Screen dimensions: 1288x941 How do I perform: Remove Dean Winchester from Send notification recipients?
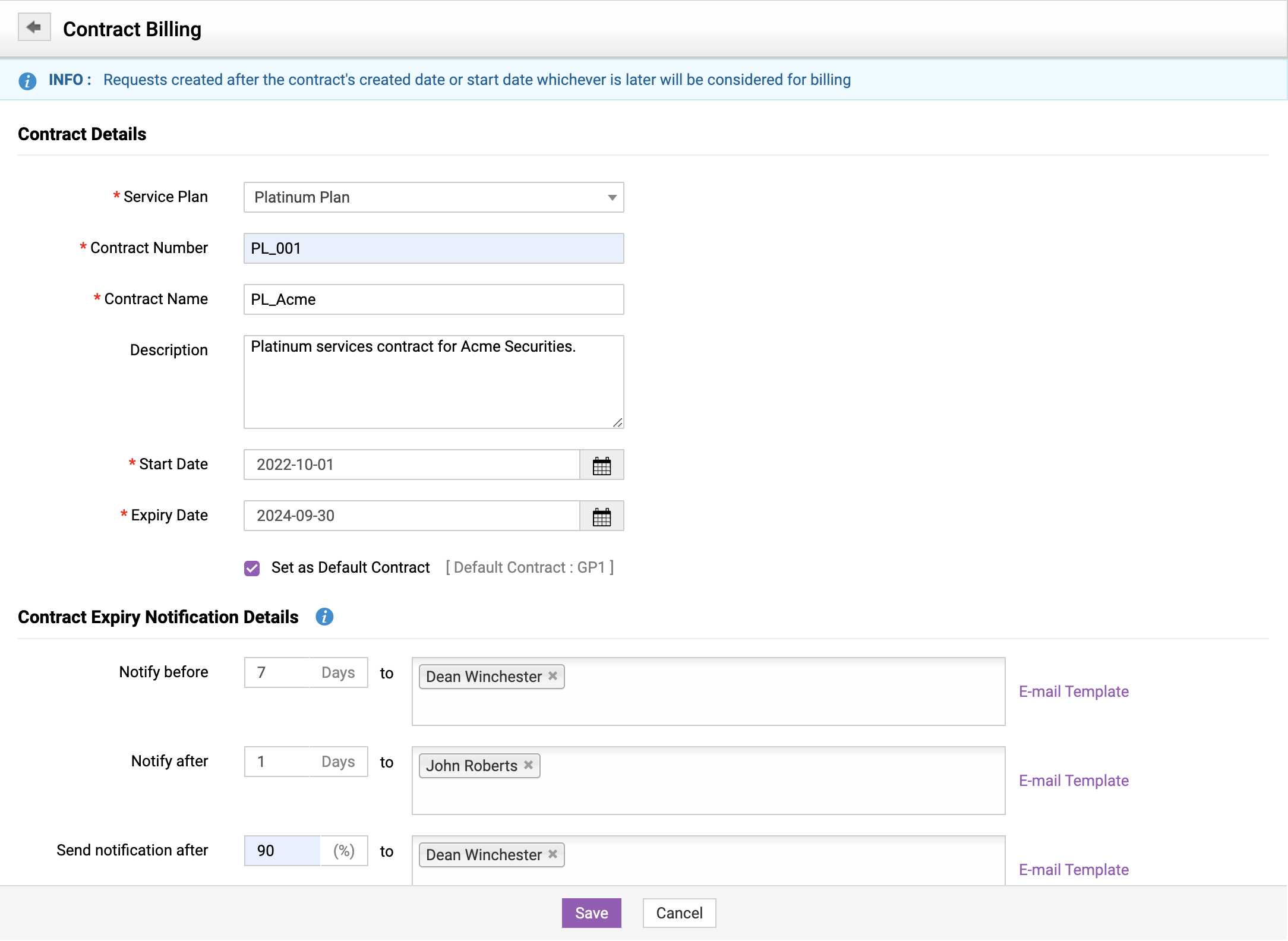(553, 854)
